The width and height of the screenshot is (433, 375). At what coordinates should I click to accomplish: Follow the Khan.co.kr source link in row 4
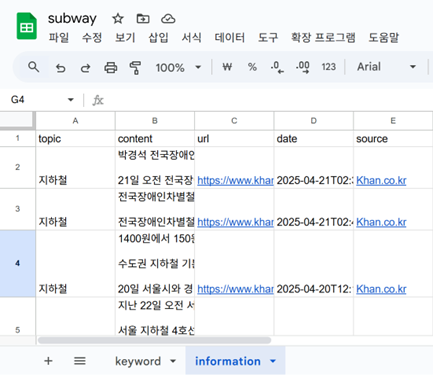[381, 289]
